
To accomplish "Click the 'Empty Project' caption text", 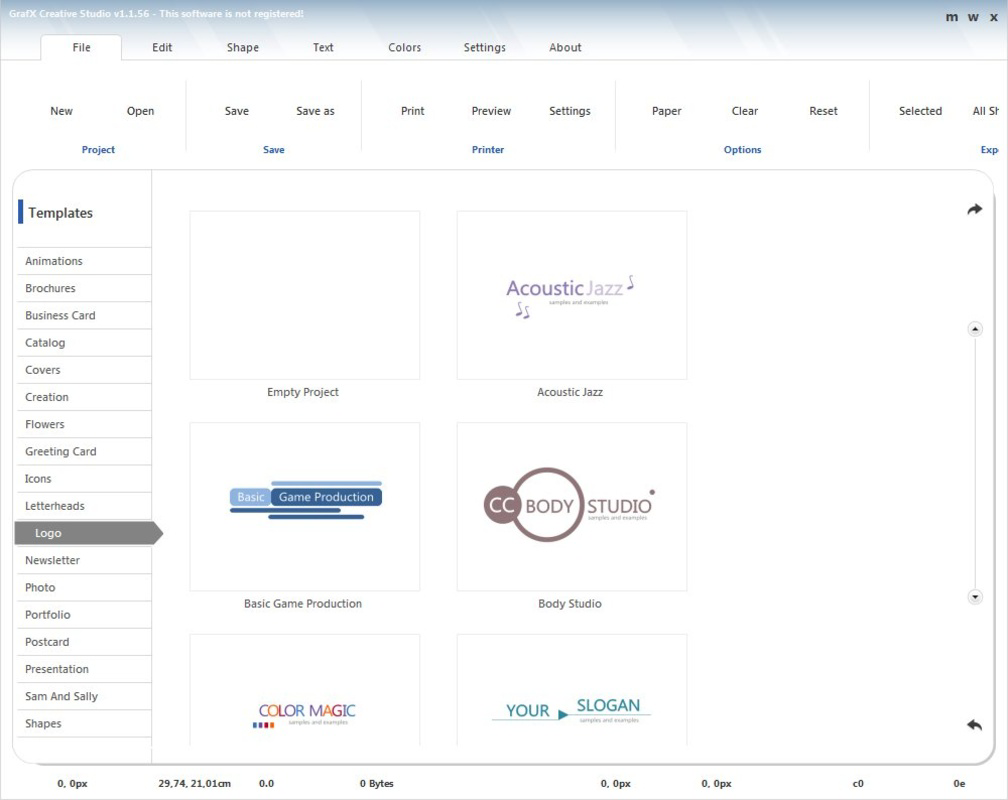I will [303, 392].
